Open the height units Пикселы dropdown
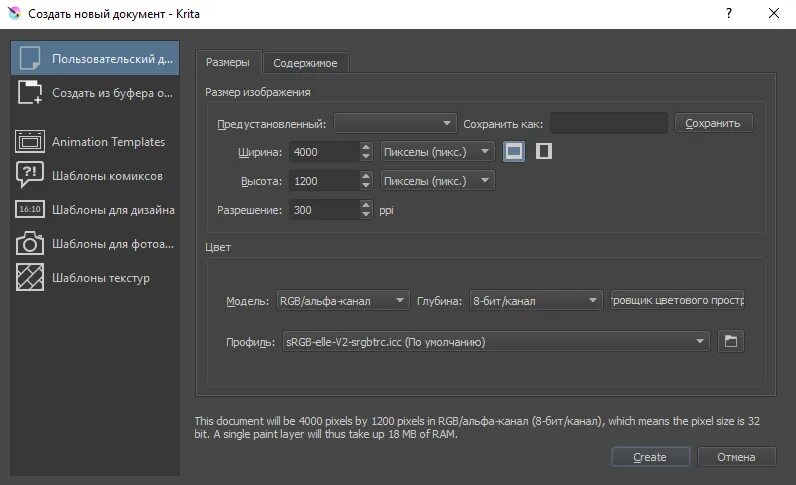The width and height of the screenshot is (796, 485). tap(437, 181)
